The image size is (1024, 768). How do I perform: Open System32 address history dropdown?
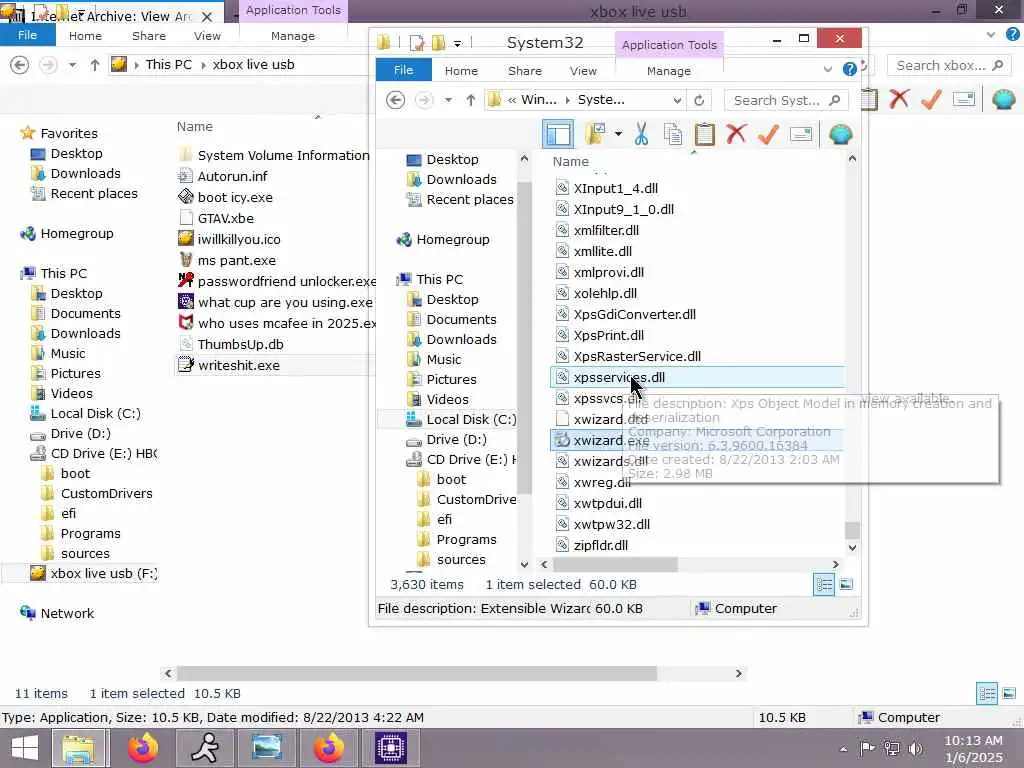[677, 101]
